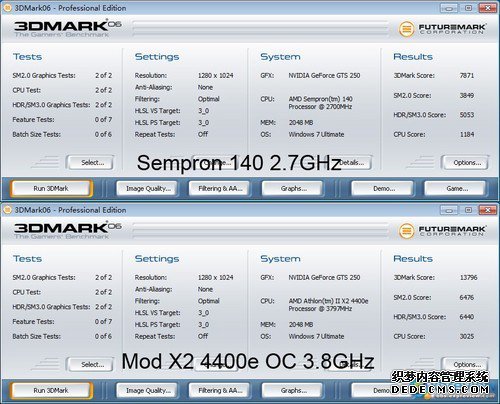Click AMD Athlon(tm) II X2 4400e text
This screenshot has height=404, width=500.
(329, 305)
